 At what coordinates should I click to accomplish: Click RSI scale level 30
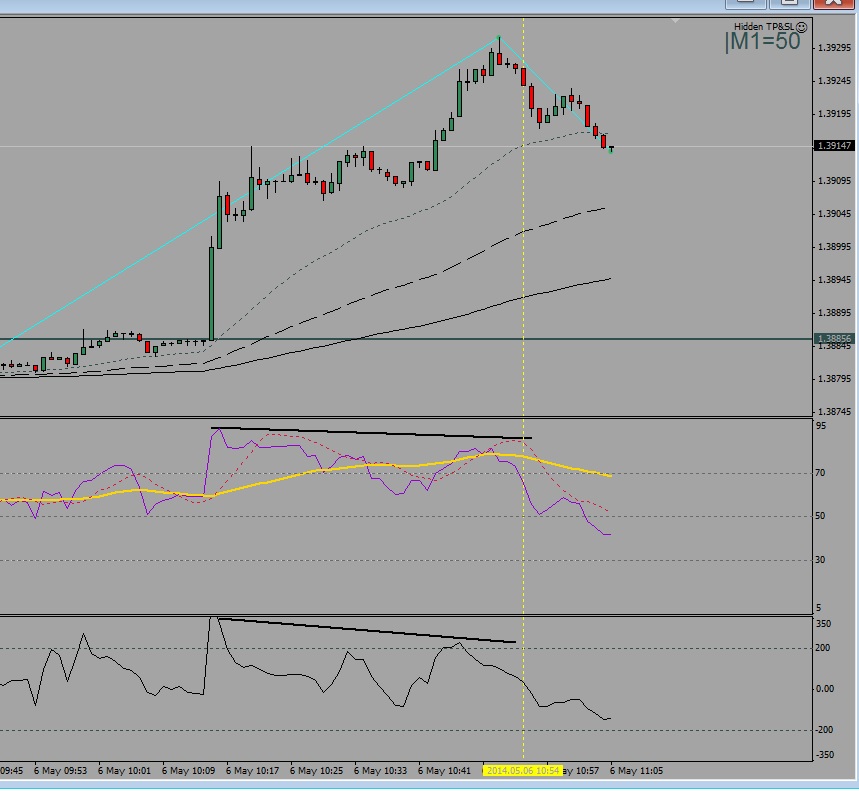tap(821, 560)
